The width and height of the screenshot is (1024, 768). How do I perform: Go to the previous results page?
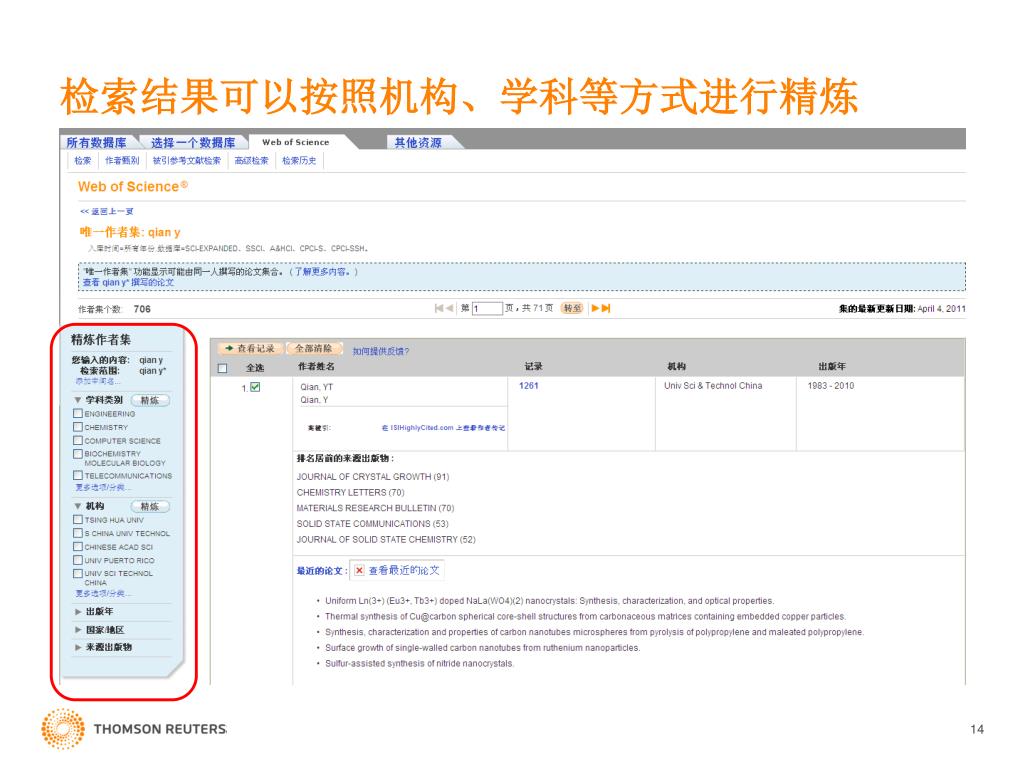coord(449,308)
